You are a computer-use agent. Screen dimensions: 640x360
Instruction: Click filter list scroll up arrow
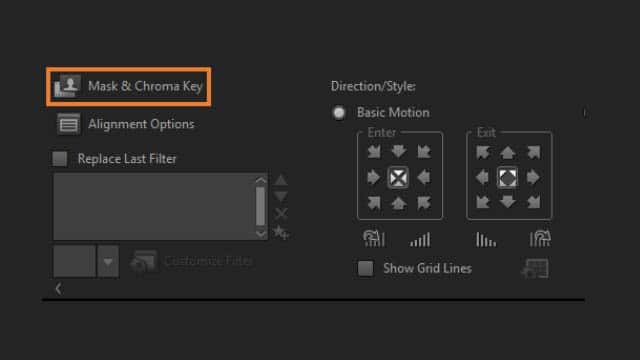click(x=261, y=180)
